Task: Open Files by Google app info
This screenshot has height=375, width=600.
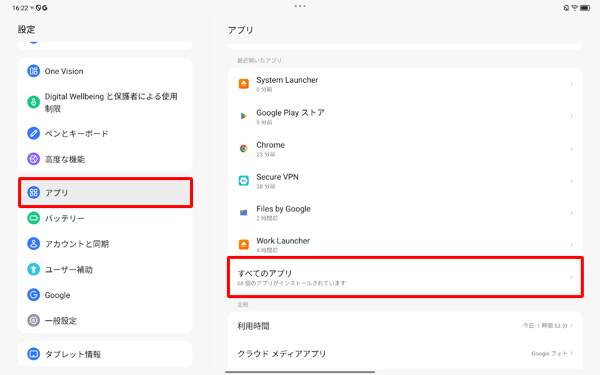Action: 405,213
